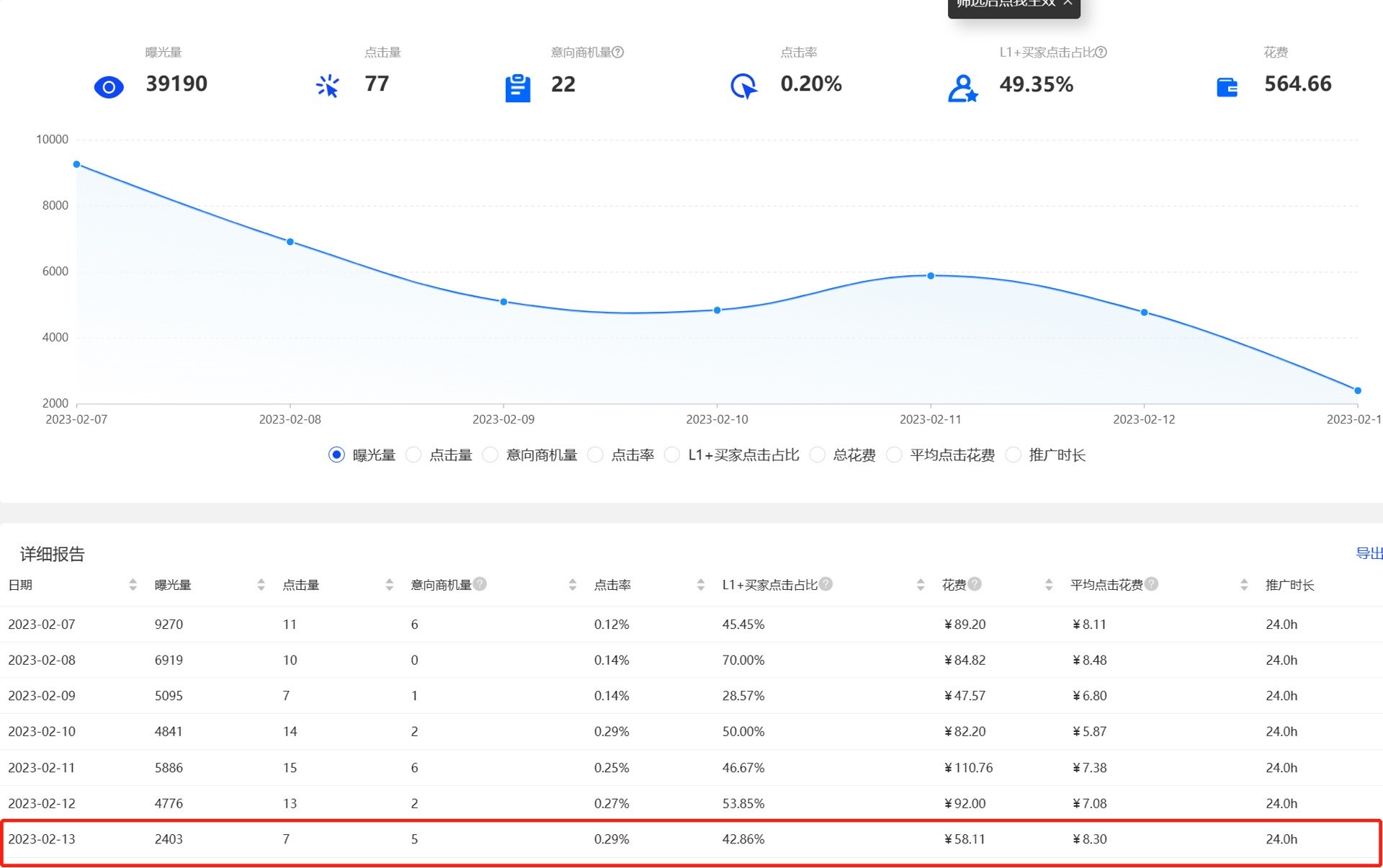Select the 点击率 chart radio
The image size is (1383, 868).
tap(595, 455)
